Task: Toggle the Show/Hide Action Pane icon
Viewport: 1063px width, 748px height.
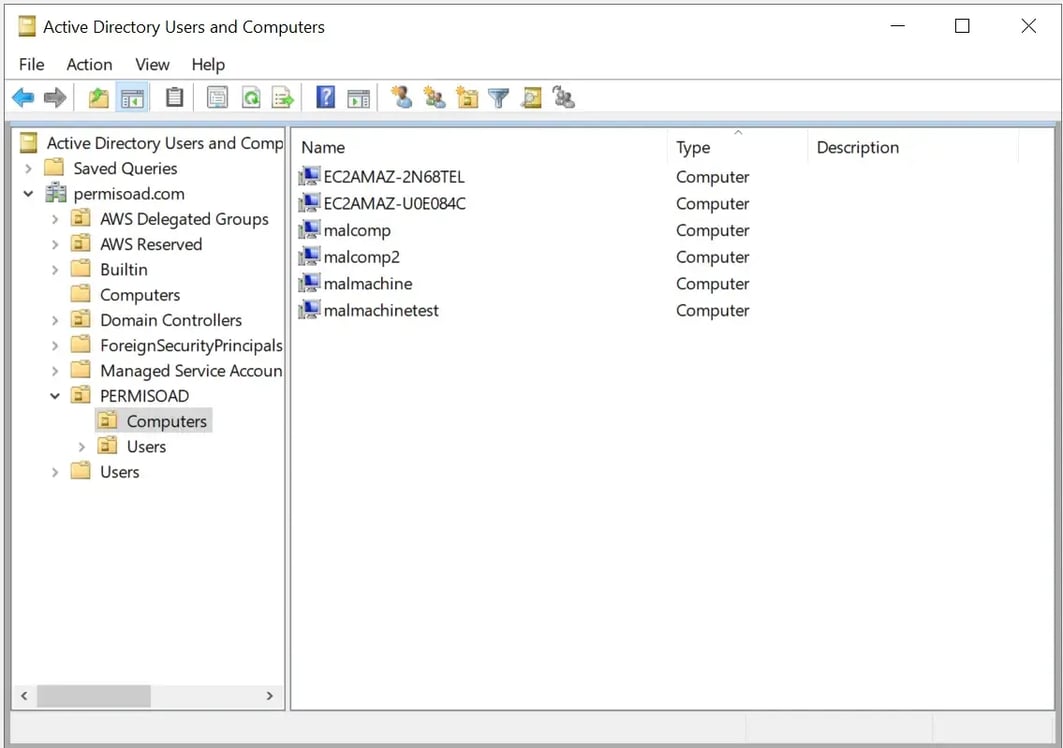Action: click(x=359, y=98)
